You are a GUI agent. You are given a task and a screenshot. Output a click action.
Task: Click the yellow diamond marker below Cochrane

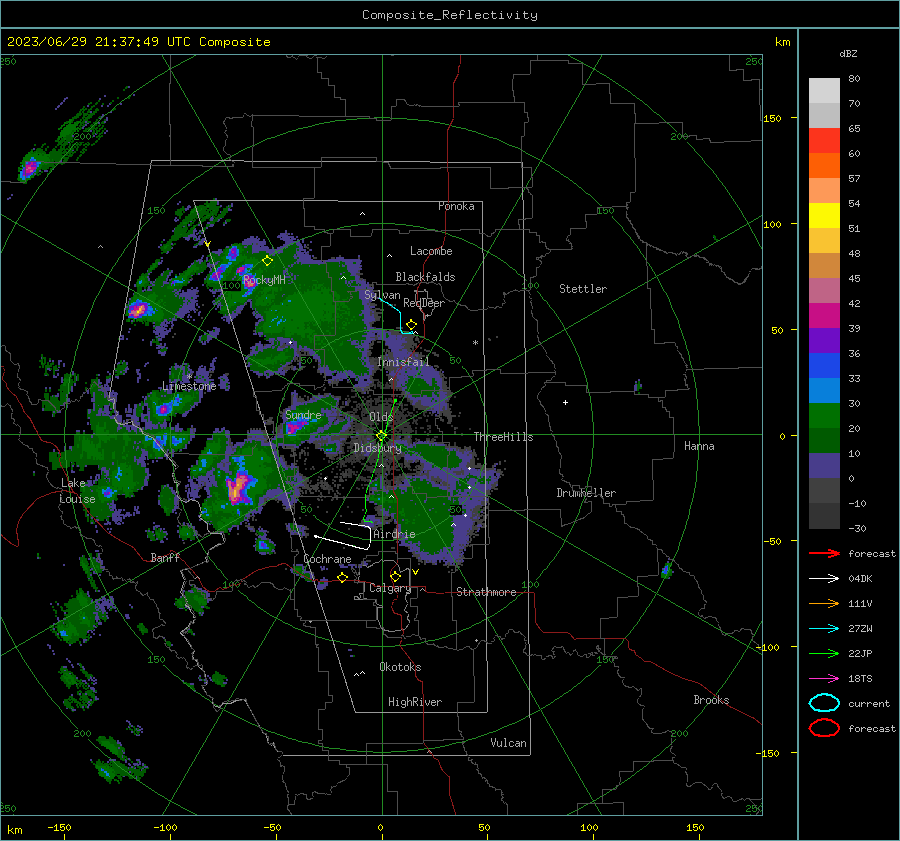[x=343, y=577]
